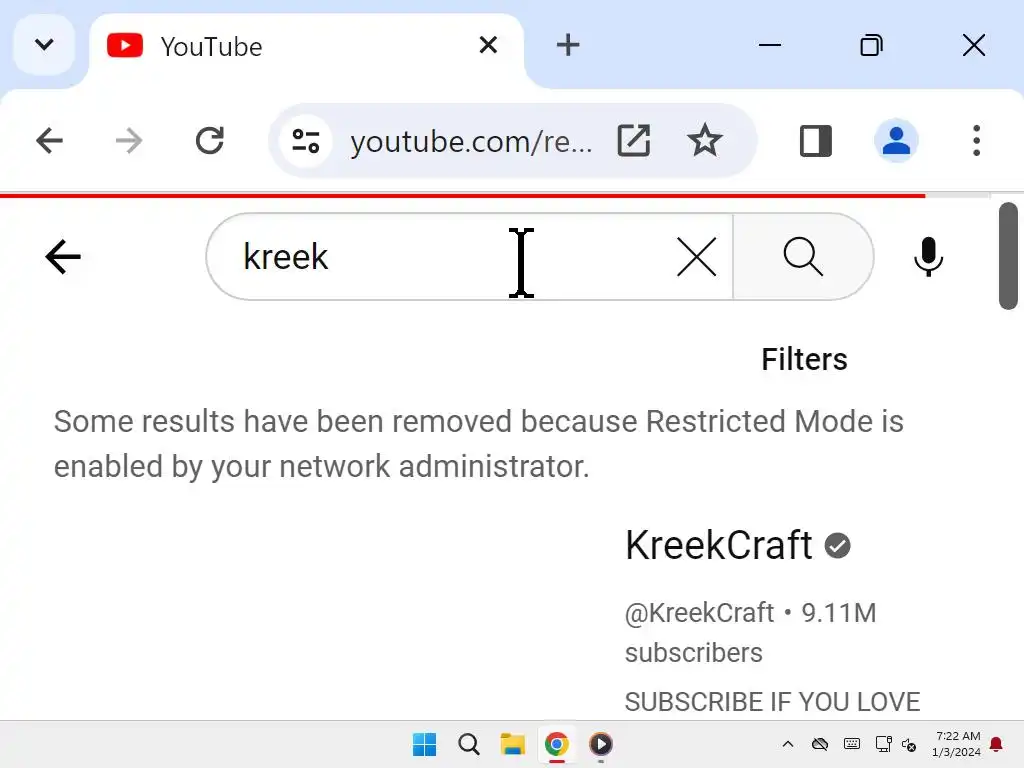The width and height of the screenshot is (1024, 768).
Task: Bookmark this page with the star icon
Action: [x=705, y=141]
